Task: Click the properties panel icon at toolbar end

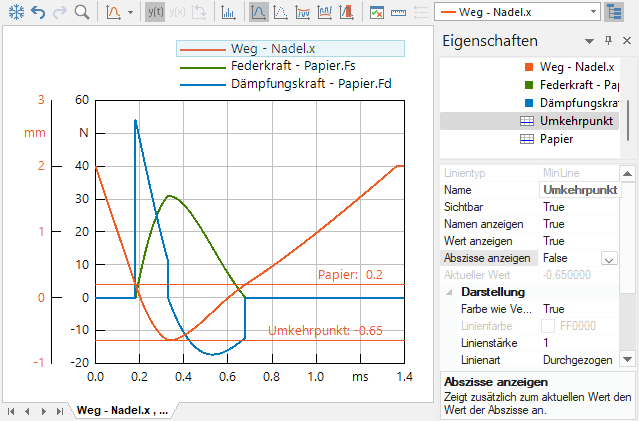Action: click(376, 13)
